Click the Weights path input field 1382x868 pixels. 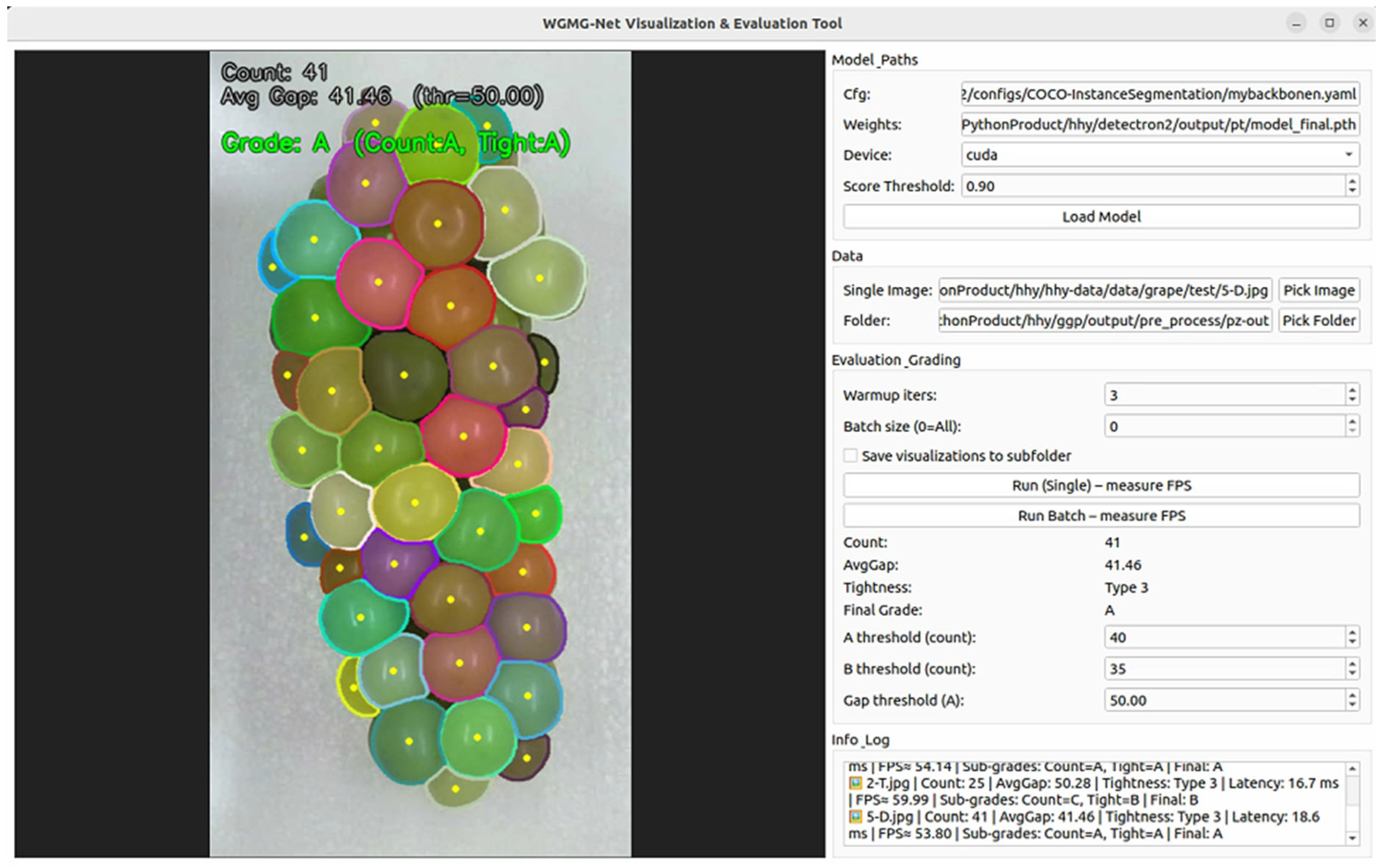pos(1159,125)
